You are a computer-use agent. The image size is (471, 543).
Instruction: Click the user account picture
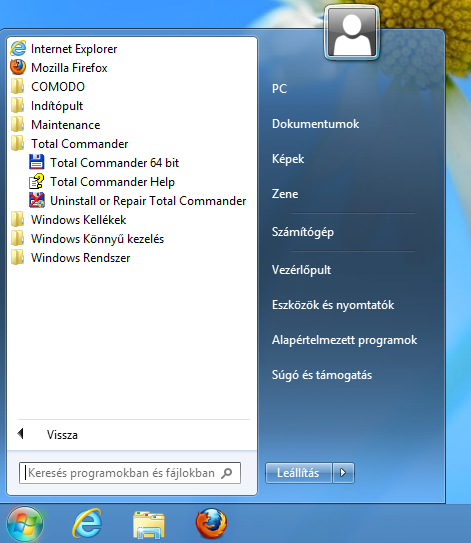352,33
